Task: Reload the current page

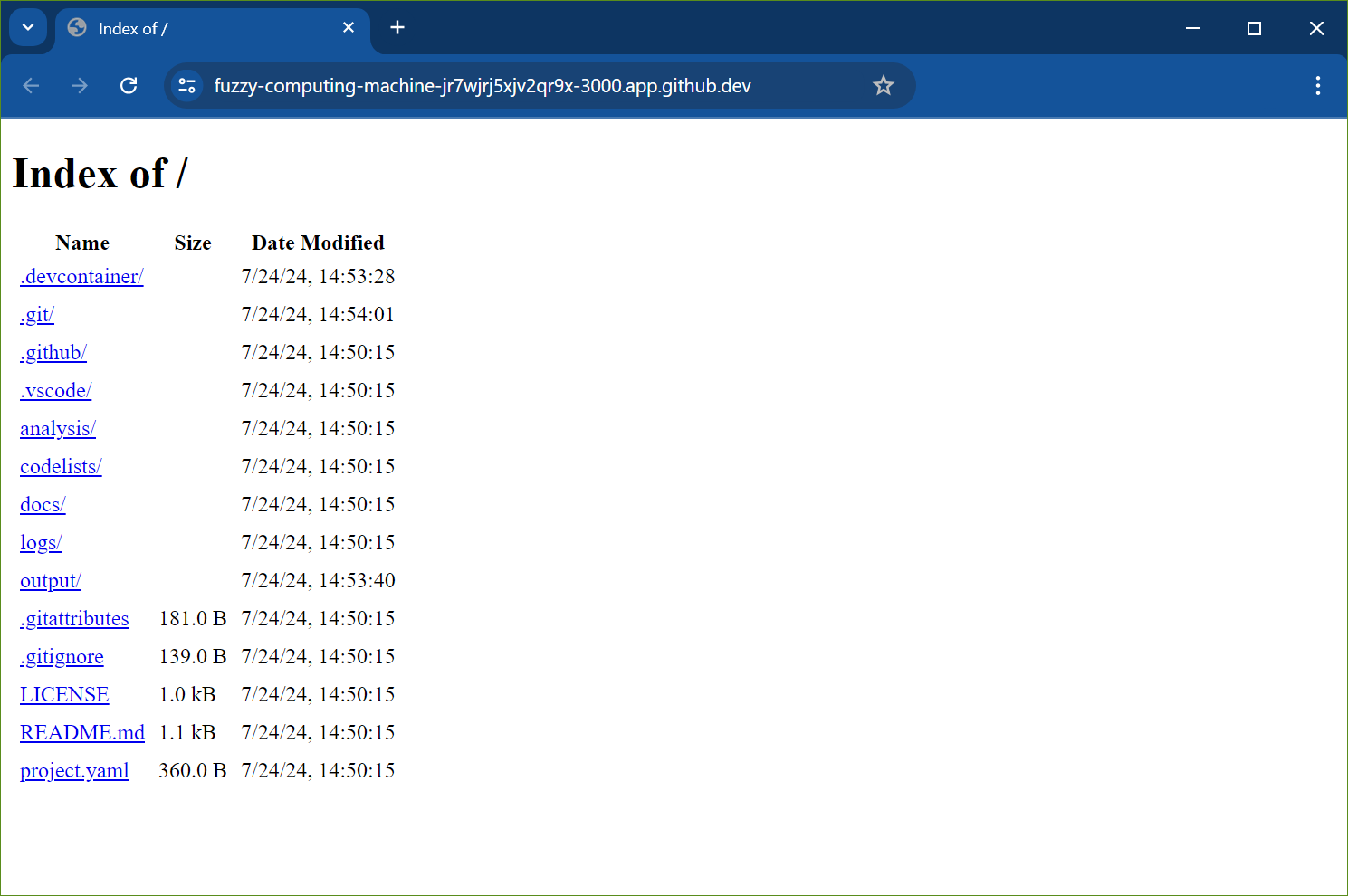Action: (x=129, y=85)
